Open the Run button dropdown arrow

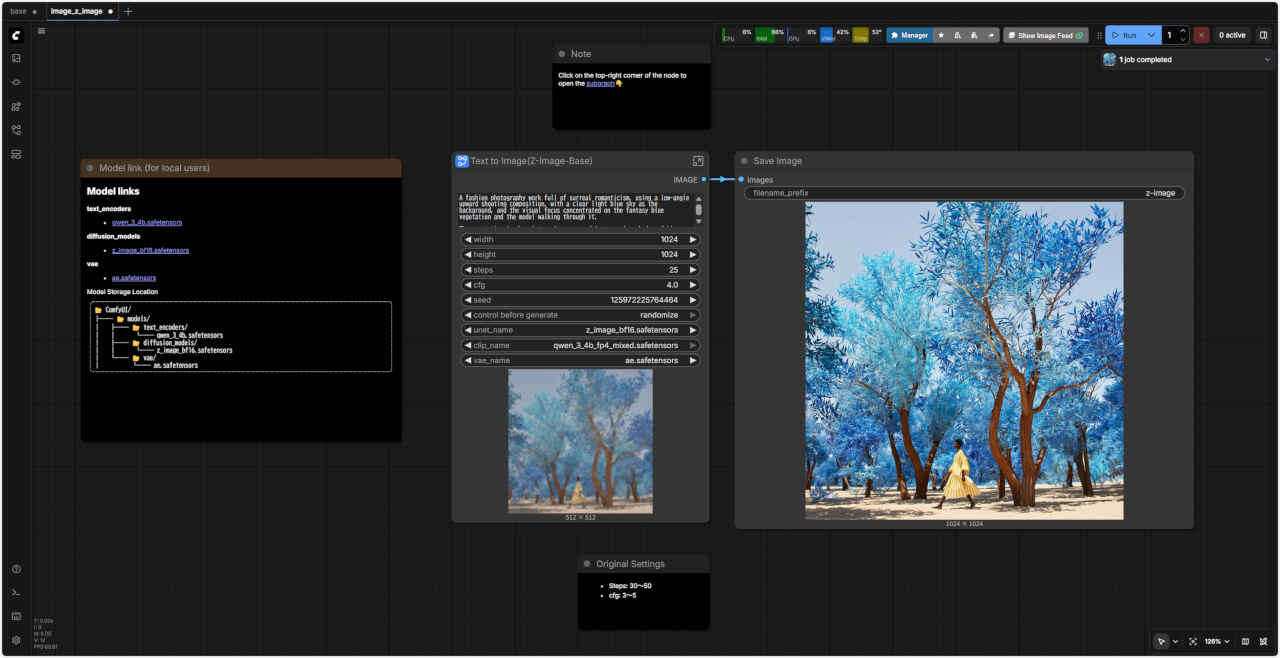pos(1151,35)
